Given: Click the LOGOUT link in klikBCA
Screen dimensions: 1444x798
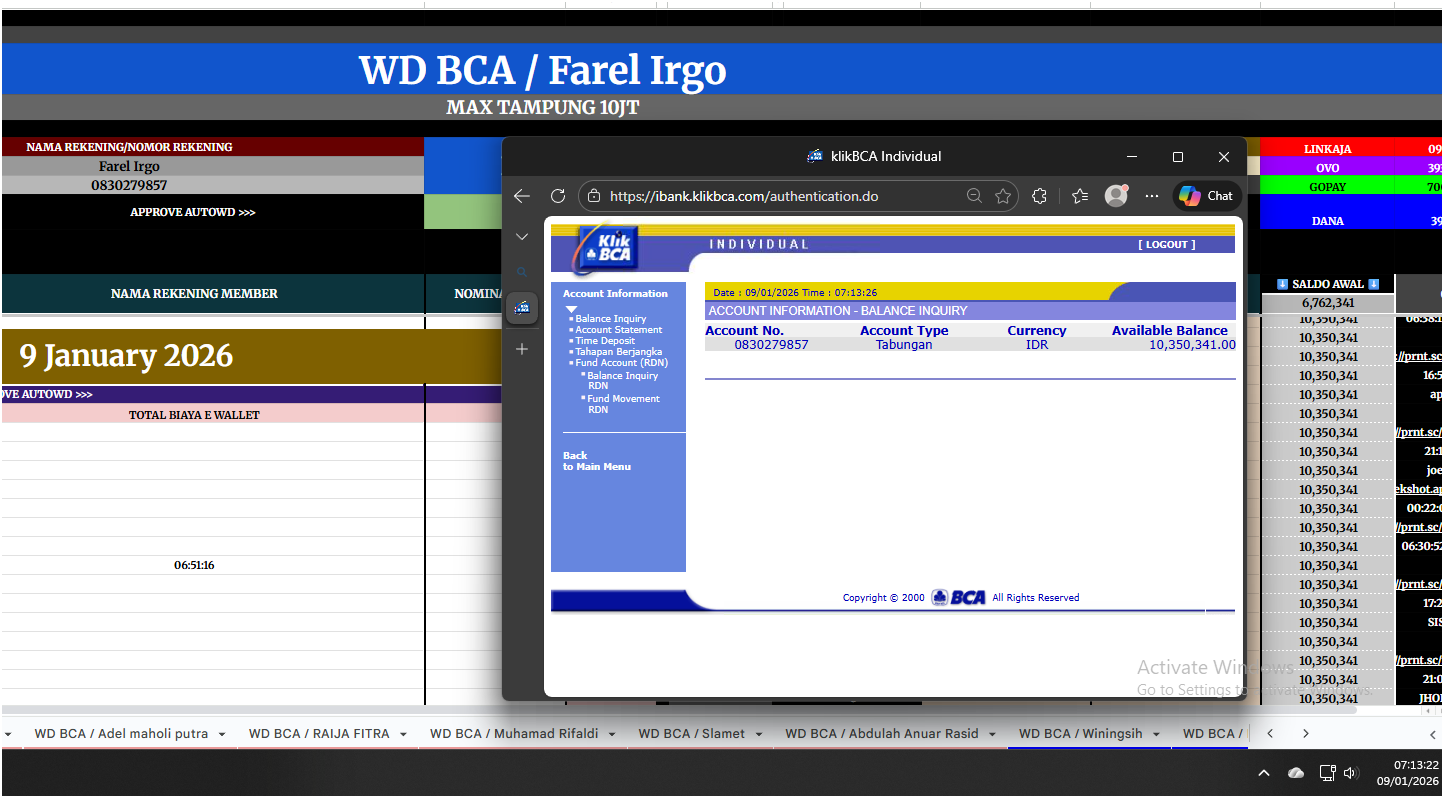Looking at the screenshot, I should tap(1166, 244).
